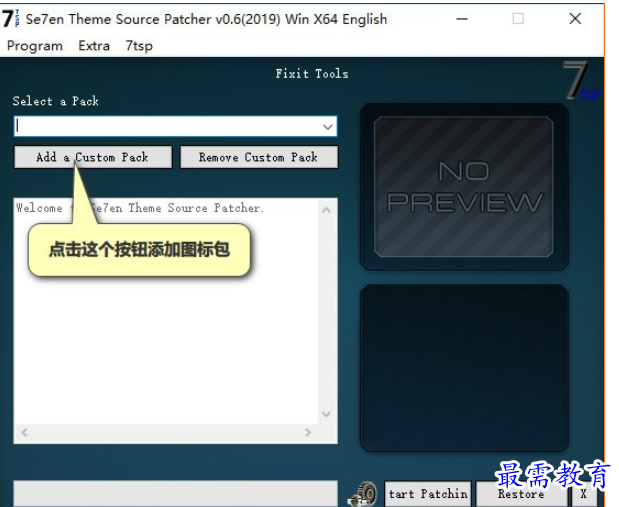This screenshot has width=619, height=507.
Task: Click the Remove Custom Pack button
Action: [x=259, y=157]
